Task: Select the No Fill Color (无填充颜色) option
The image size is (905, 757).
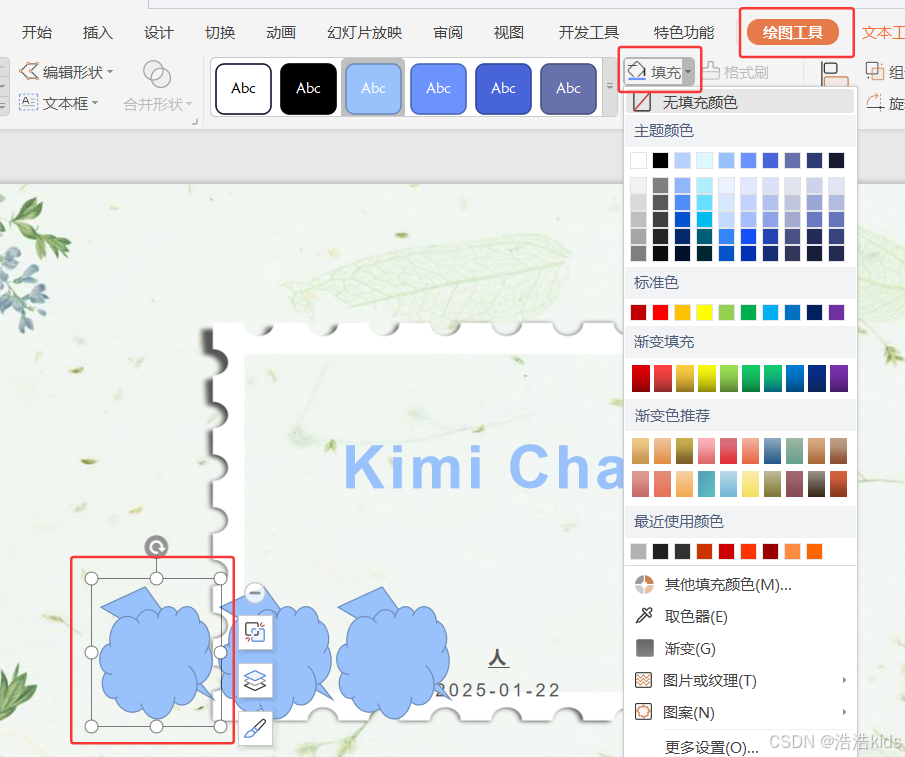Action: [740, 102]
